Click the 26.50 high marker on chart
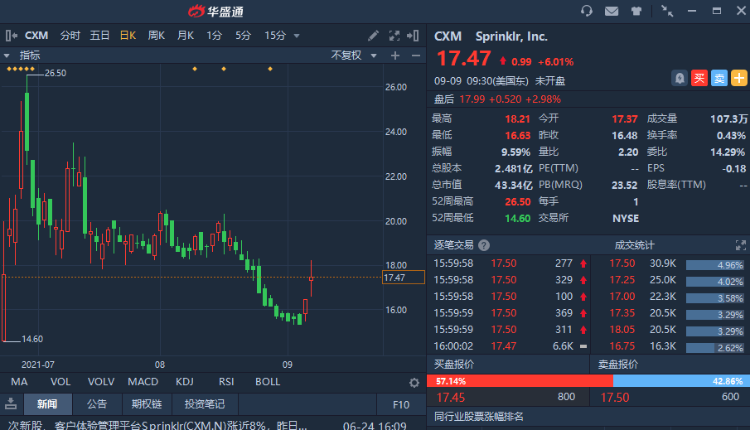This screenshot has width=750, height=430. tap(55, 73)
